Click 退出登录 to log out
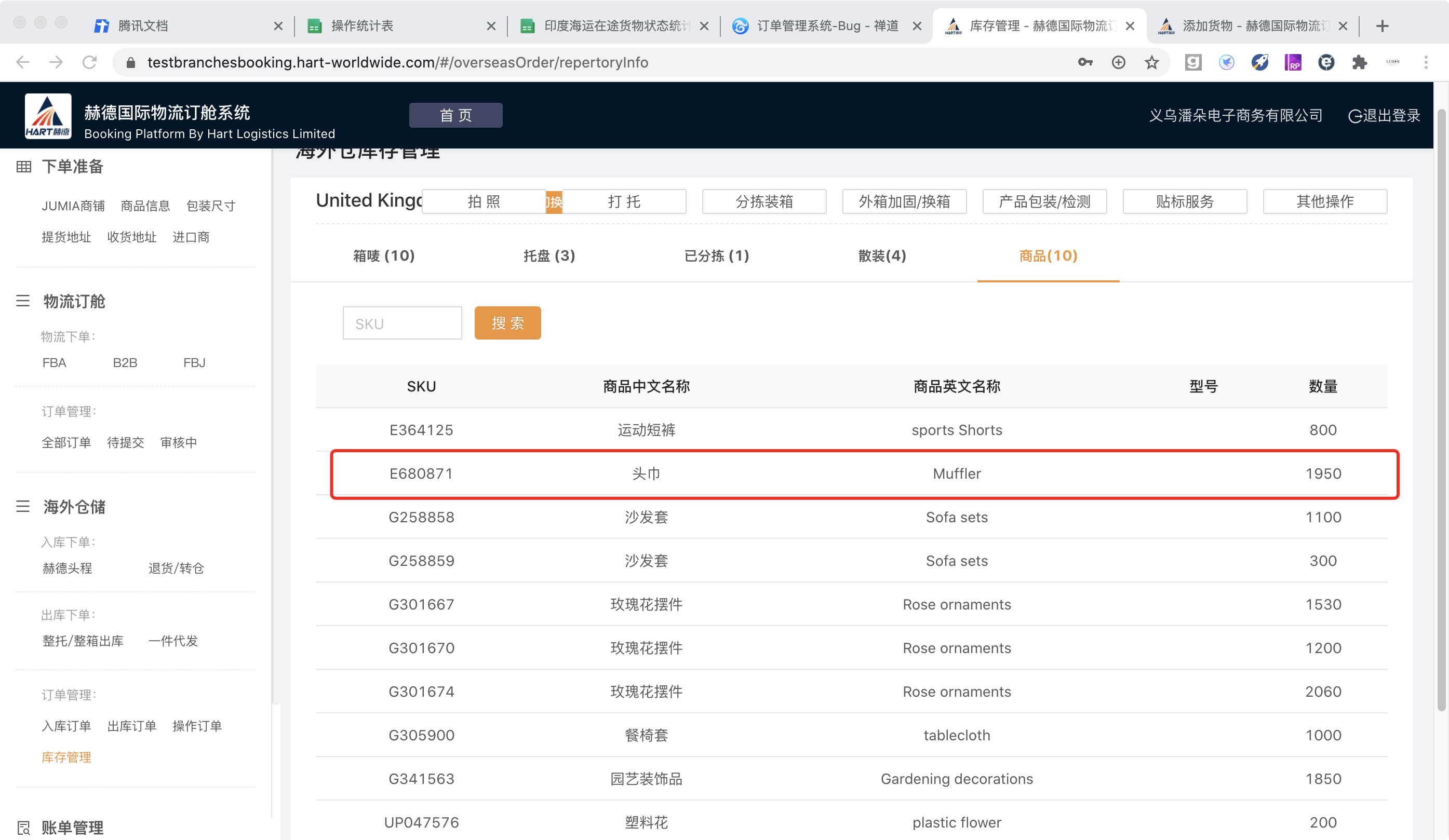Viewport: 1449px width, 840px height. 1384,116
